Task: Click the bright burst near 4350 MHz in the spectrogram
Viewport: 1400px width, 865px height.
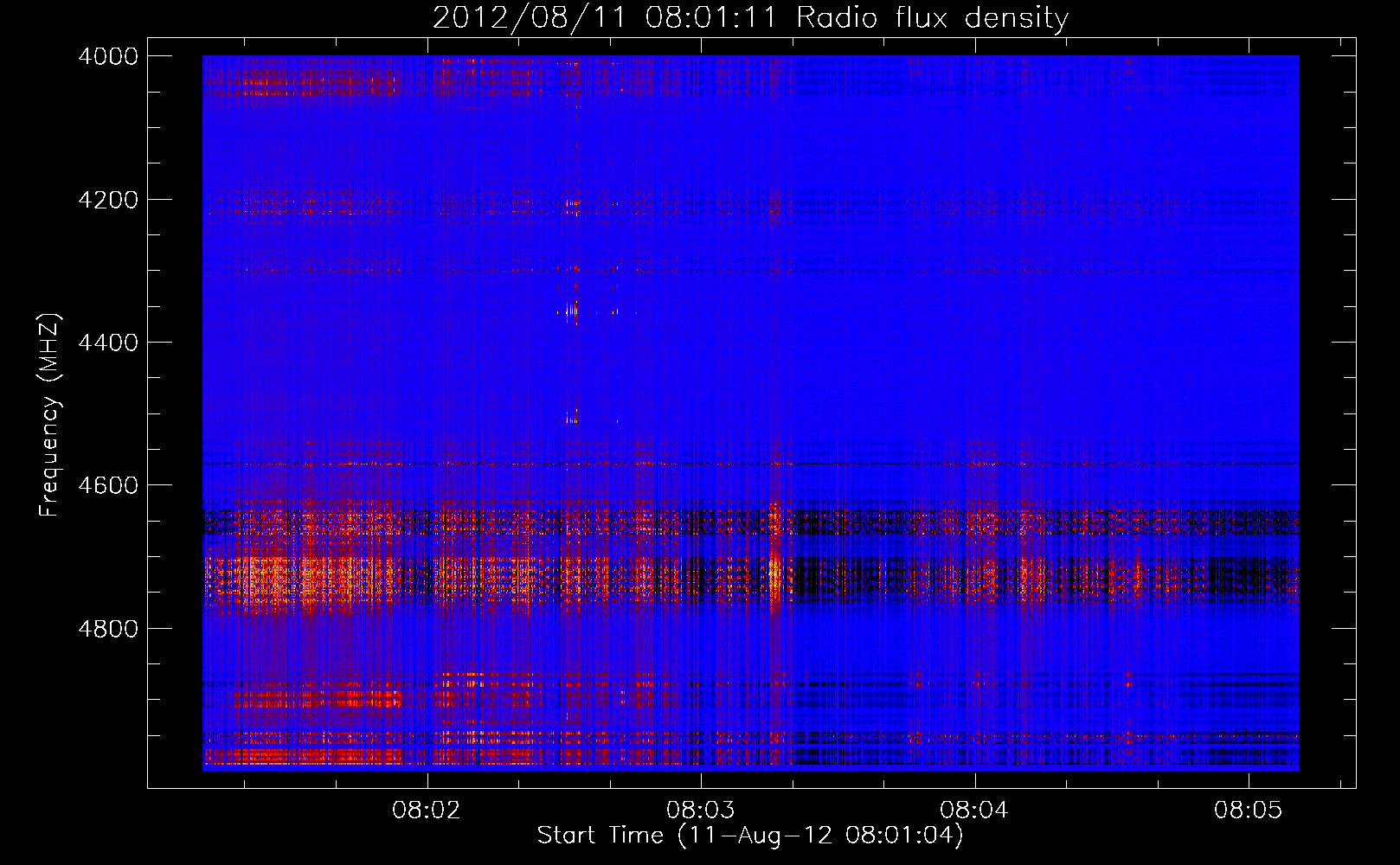Action: pos(572,311)
